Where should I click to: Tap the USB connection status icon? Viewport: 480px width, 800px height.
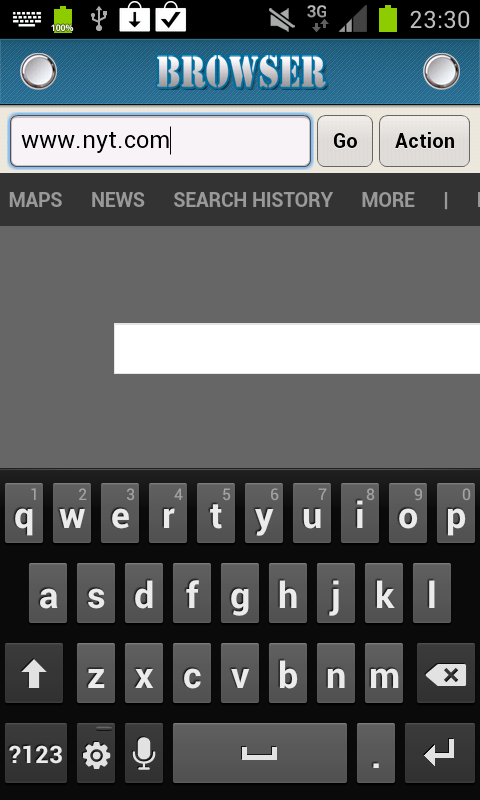point(98,18)
